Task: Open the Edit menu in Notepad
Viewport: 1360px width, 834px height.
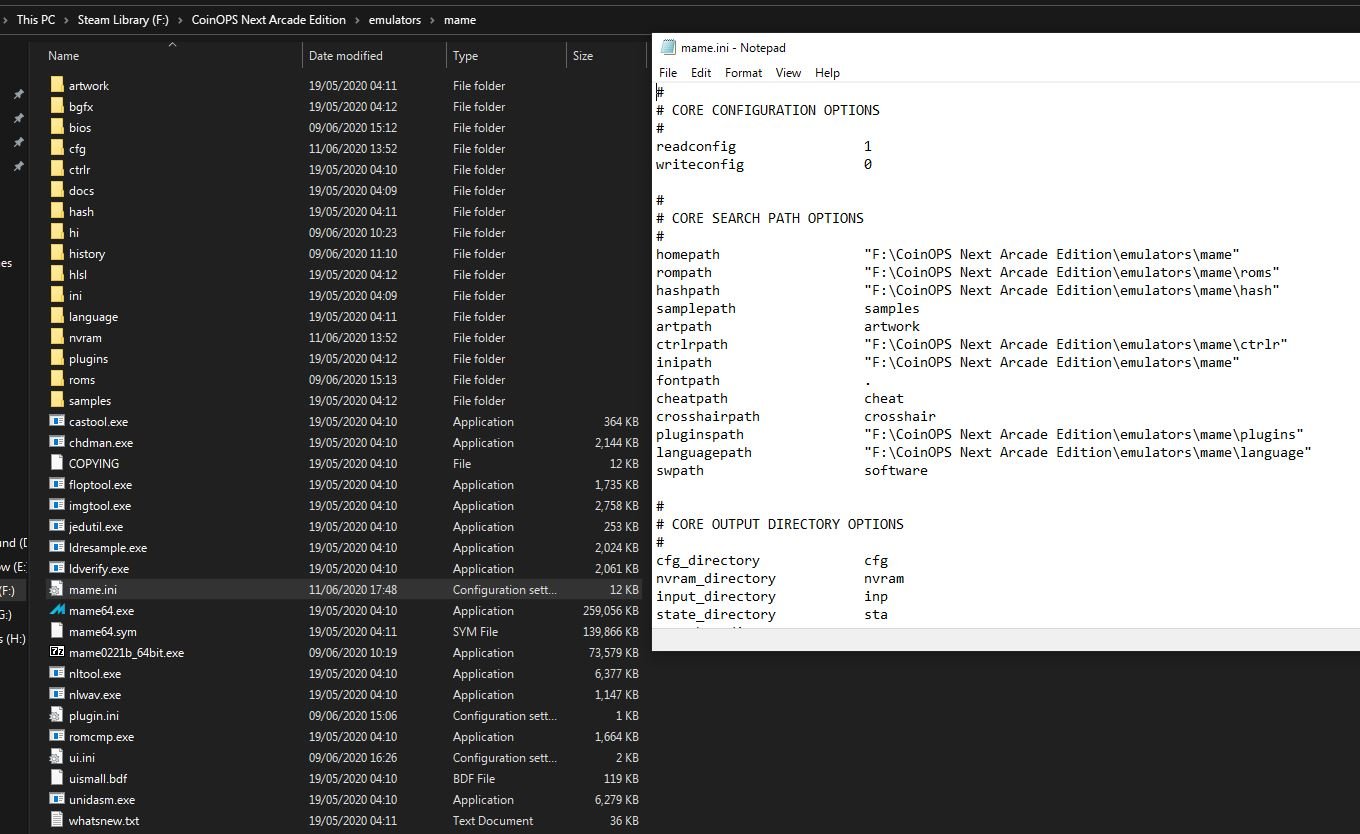Action: point(701,73)
